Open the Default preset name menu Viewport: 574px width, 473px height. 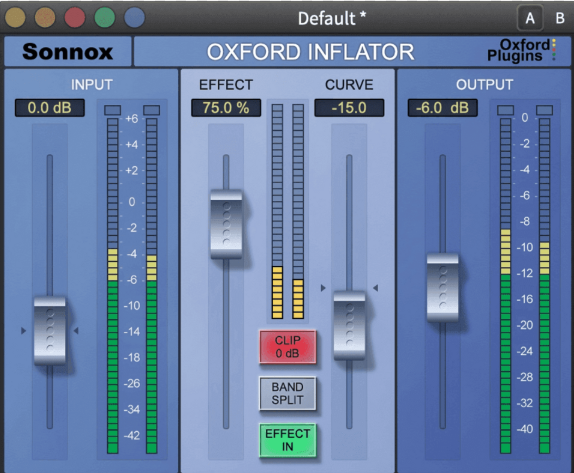[x=332, y=18]
